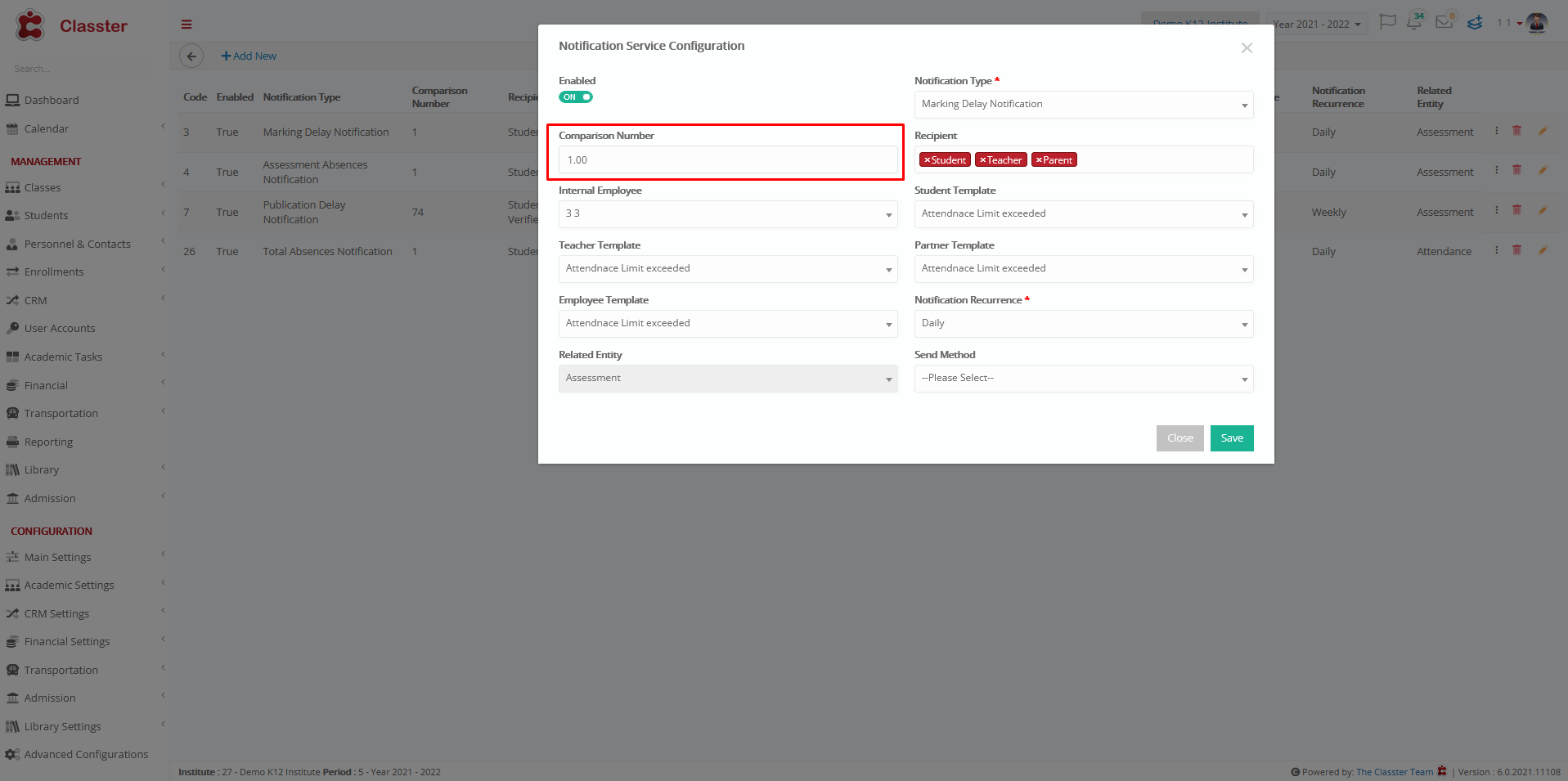Open the Related Entity dropdown
Screen dimensions: 1568x781
tap(728, 379)
